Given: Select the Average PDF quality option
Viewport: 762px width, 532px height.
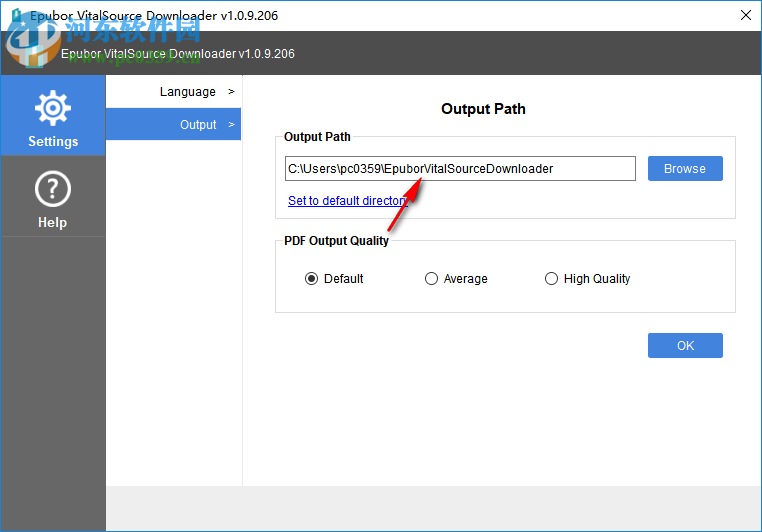Looking at the screenshot, I should (456, 279).
